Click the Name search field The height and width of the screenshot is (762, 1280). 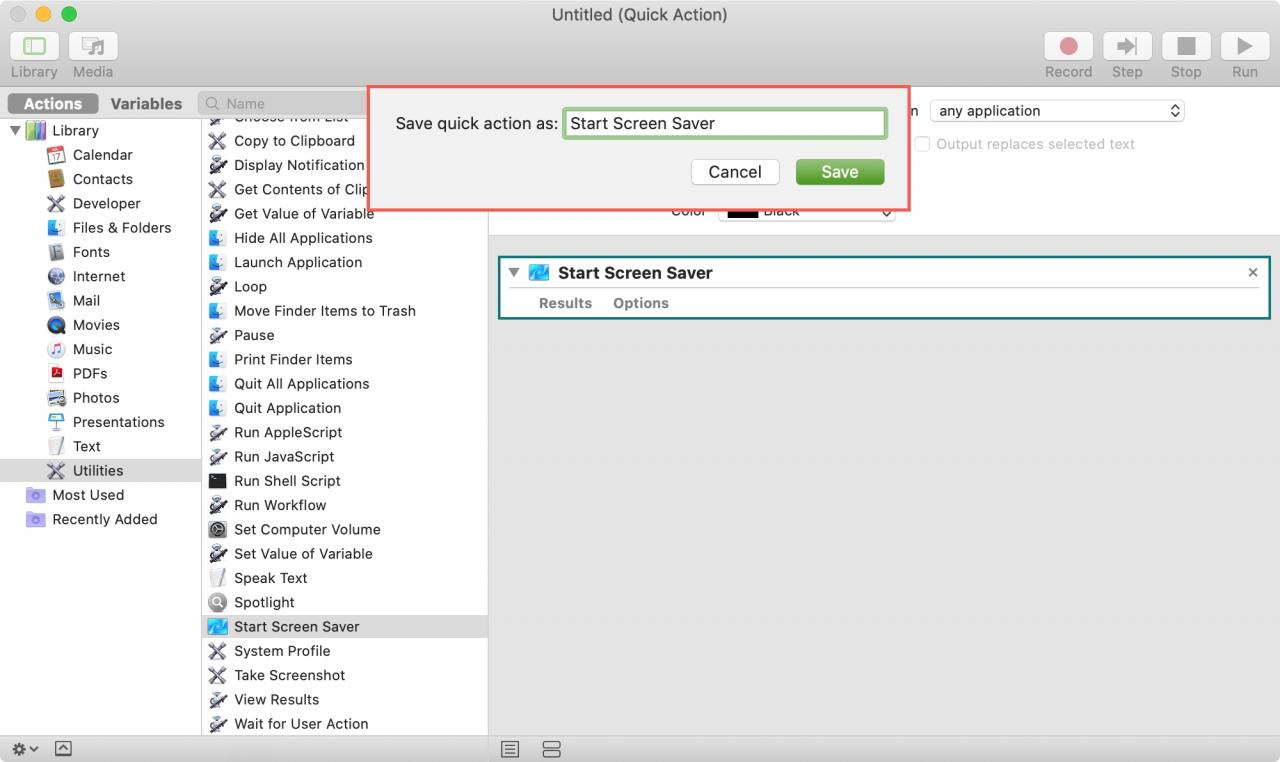click(284, 103)
